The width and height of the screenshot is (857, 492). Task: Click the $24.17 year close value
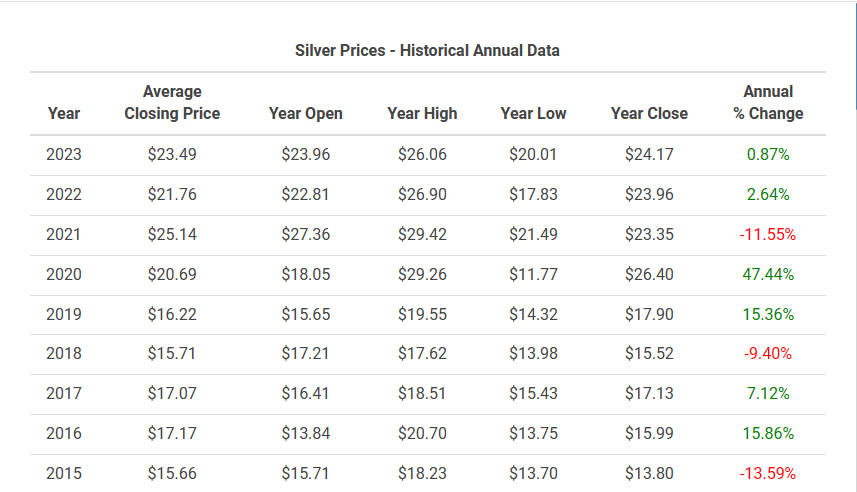point(649,154)
